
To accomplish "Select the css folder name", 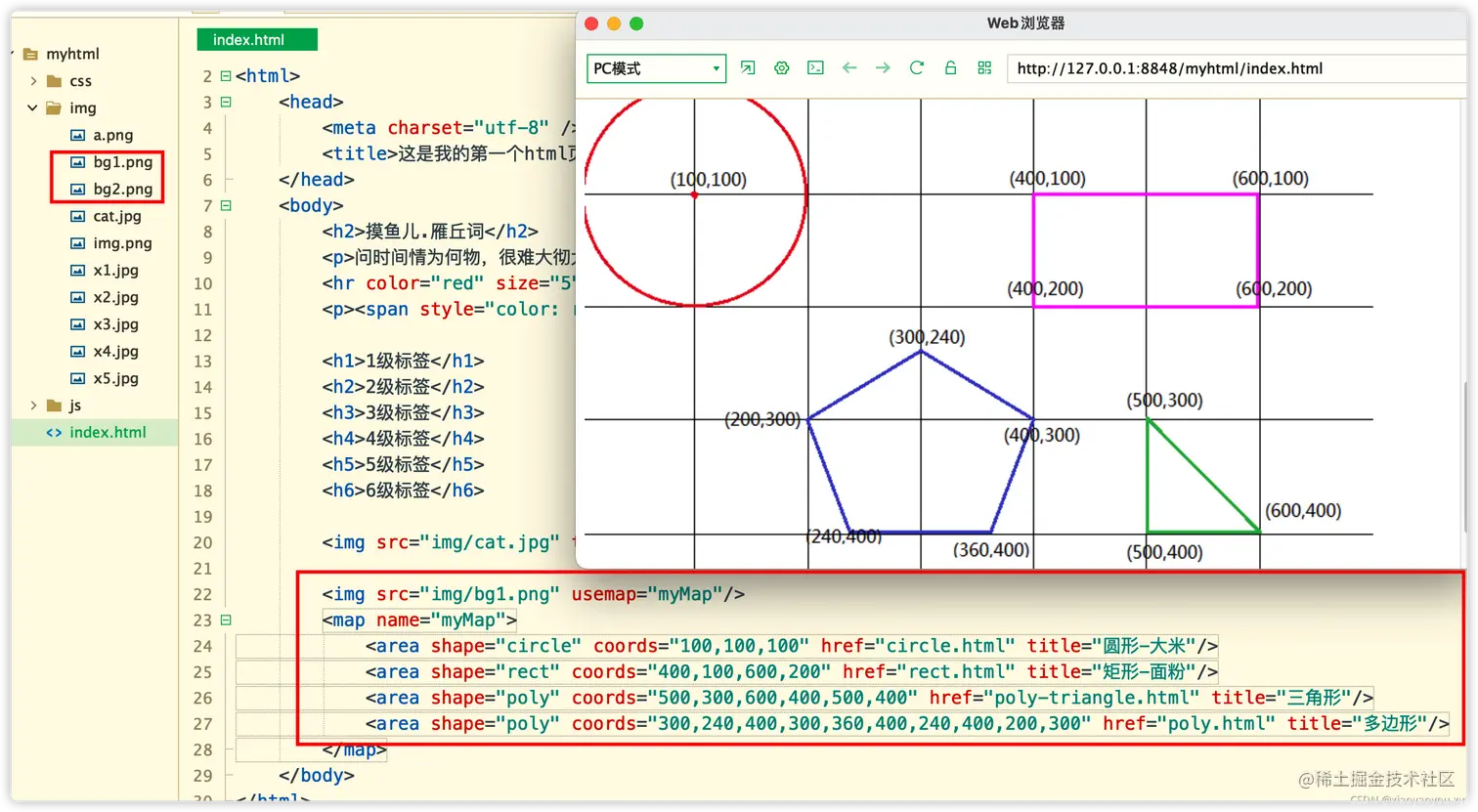I will (80, 81).
